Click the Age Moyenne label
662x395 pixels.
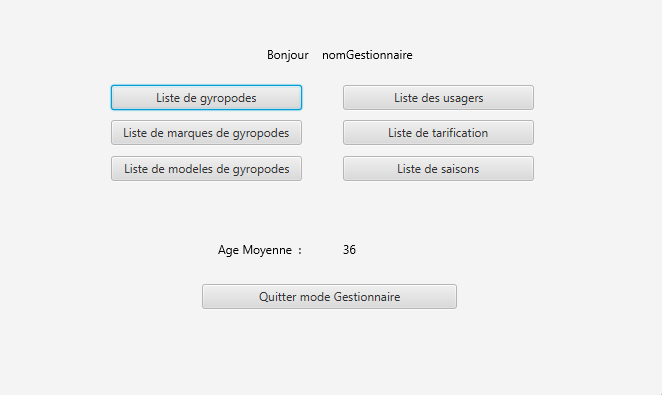click(x=260, y=250)
